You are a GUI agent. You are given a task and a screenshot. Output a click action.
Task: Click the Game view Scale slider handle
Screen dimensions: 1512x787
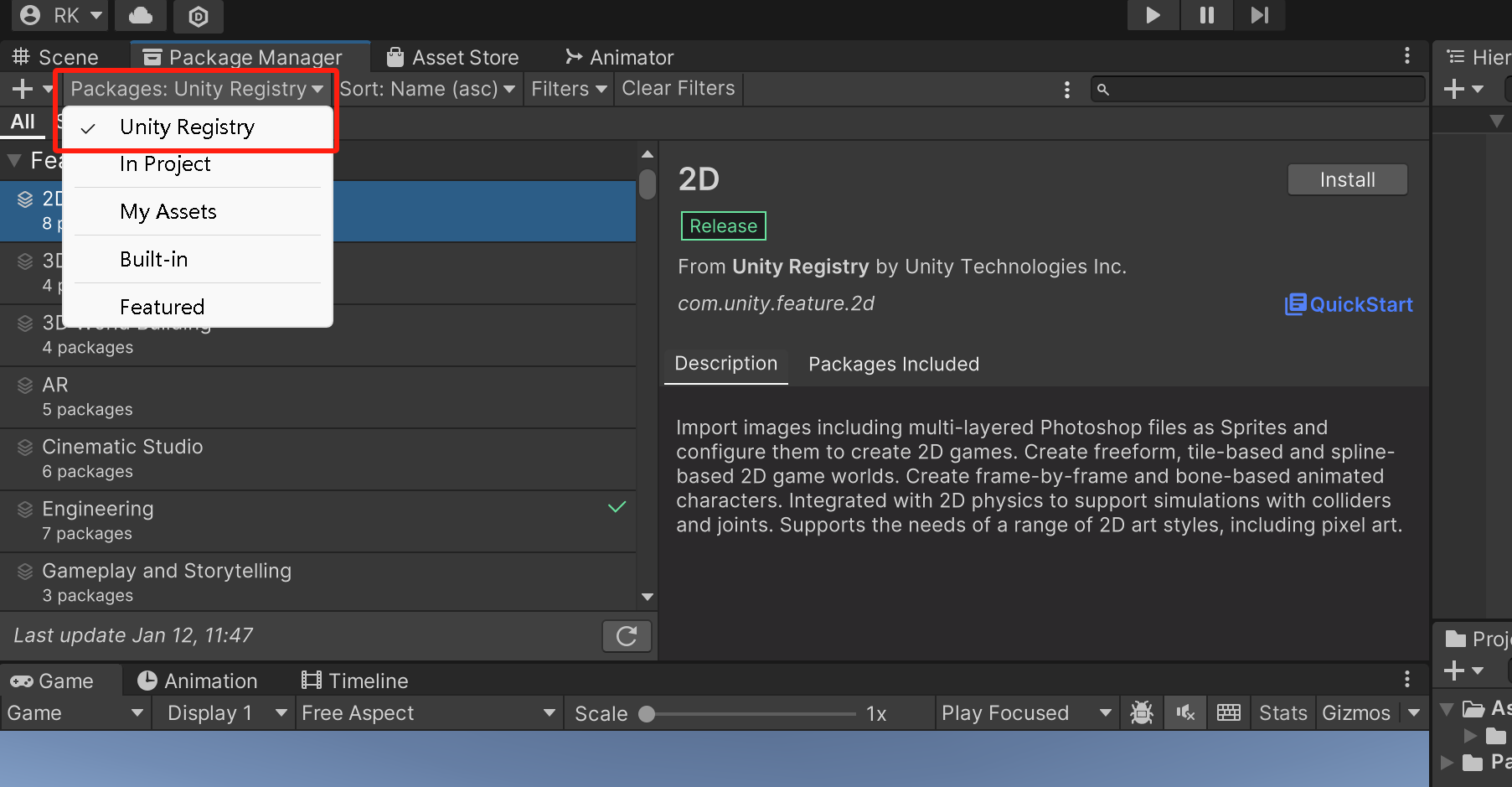coord(647,714)
